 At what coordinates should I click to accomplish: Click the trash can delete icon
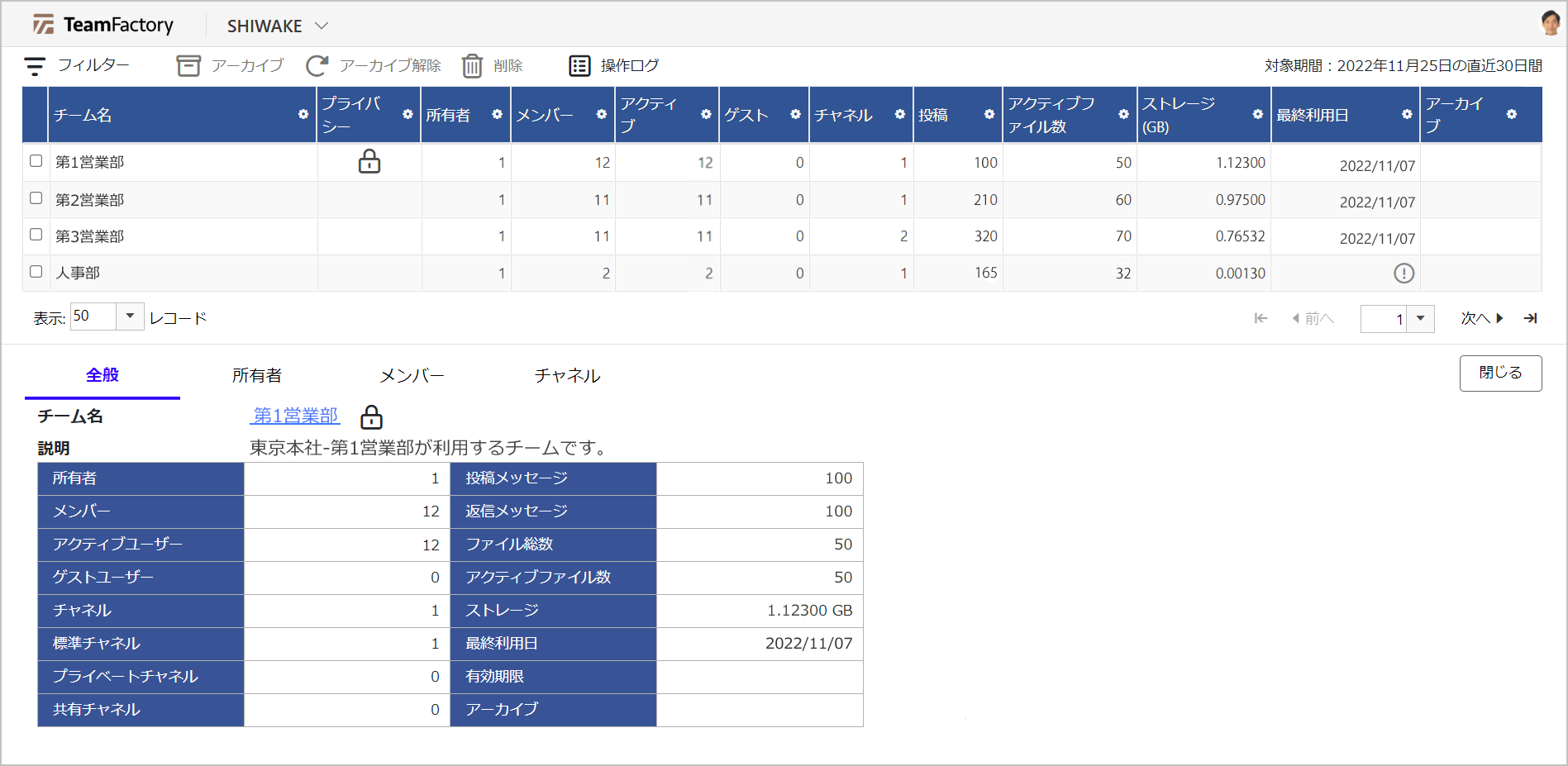(472, 66)
